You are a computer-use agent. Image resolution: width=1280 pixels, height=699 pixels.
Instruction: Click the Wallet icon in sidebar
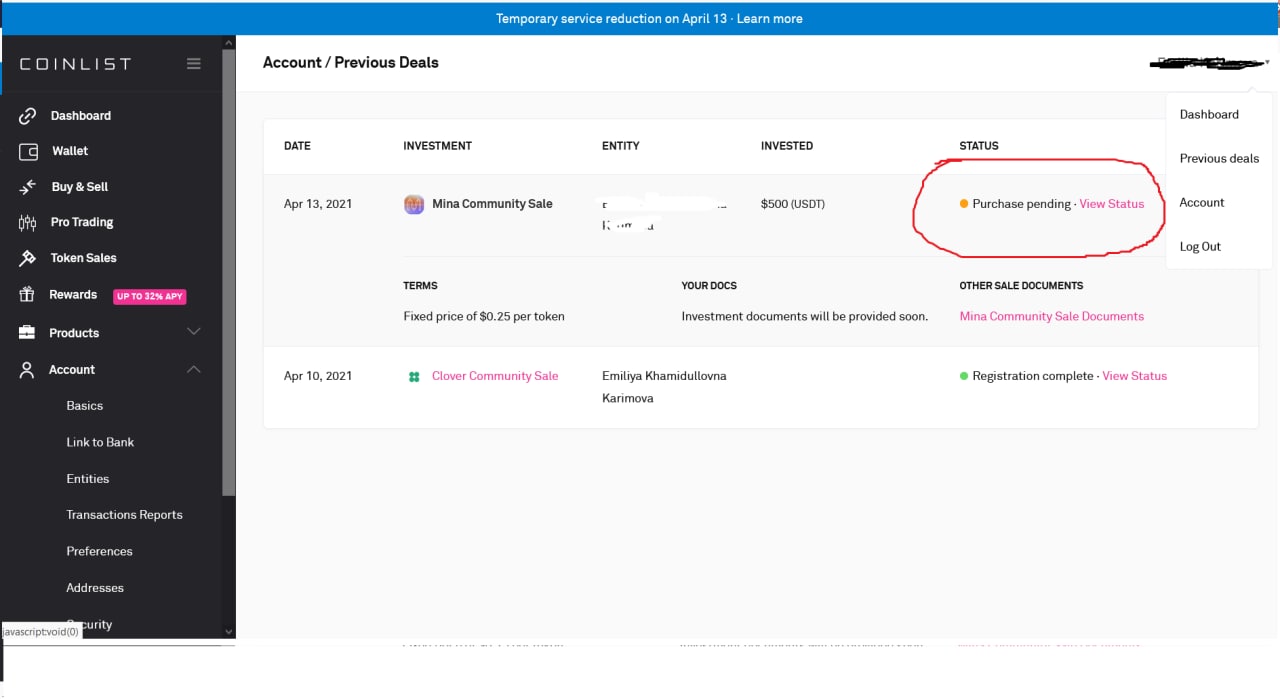pyautogui.click(x=28, y=152)
